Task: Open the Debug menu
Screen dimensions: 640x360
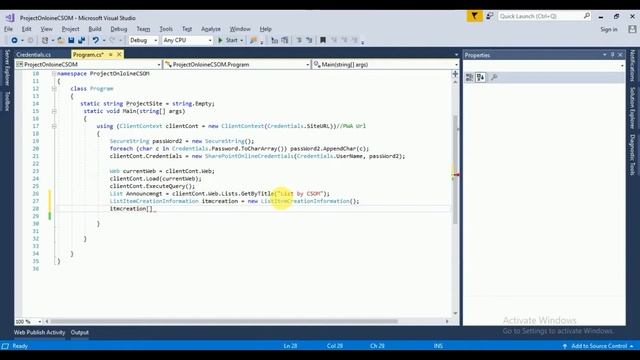Action: (x=119, y=29)
